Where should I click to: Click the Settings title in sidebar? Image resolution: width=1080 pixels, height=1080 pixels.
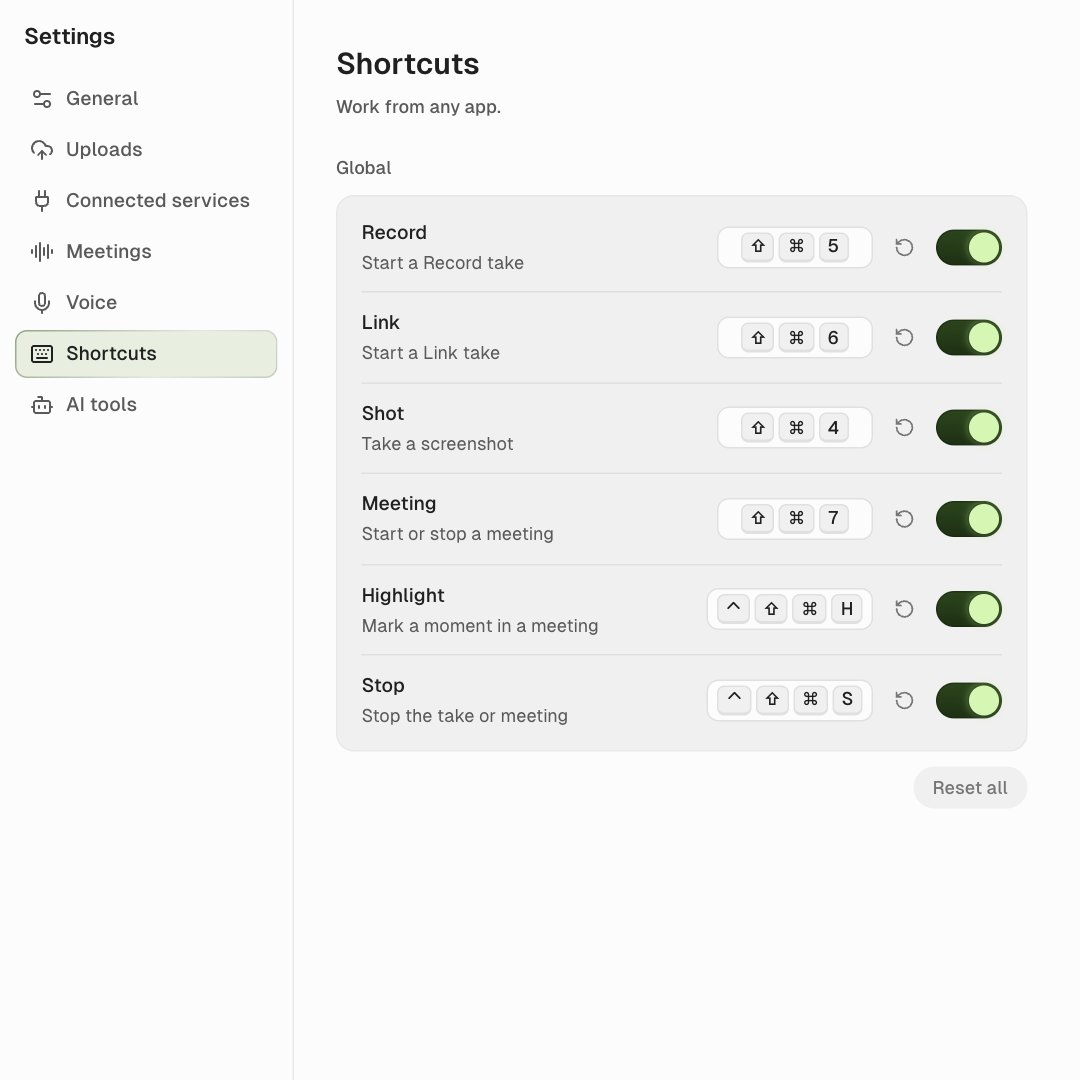pos(70,37)
